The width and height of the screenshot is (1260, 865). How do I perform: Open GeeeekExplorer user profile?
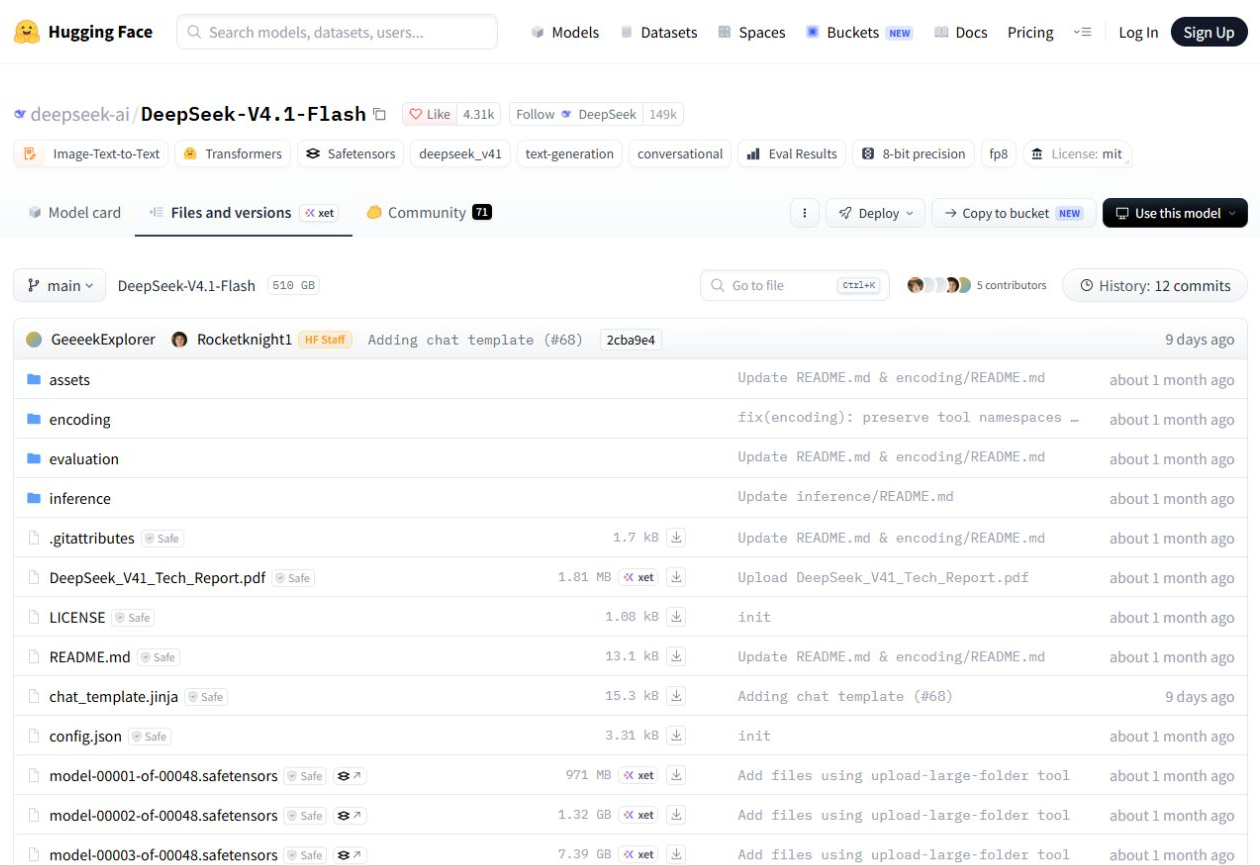[x=103, y=339]
